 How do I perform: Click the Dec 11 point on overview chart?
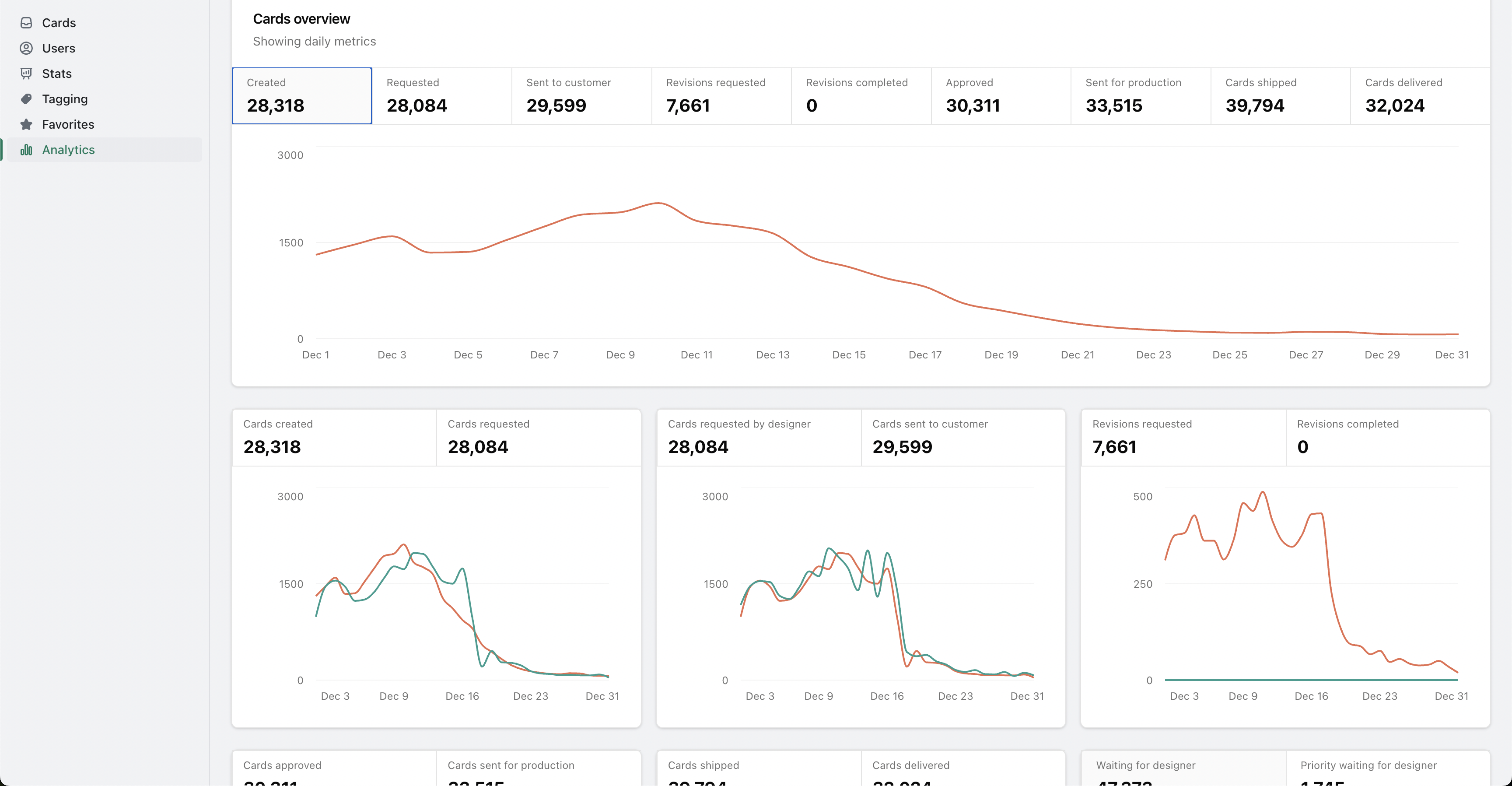[x=696, y=221]
